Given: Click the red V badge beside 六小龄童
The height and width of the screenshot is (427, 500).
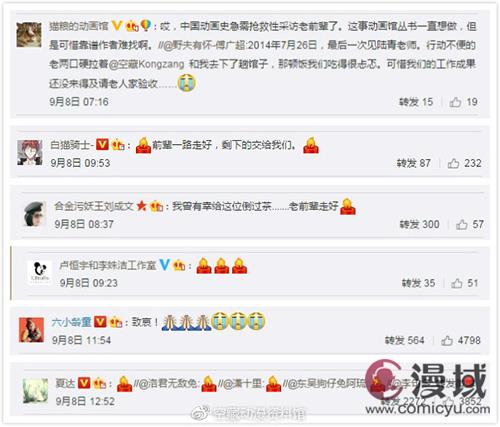Looking at the screenshot, I should tap(100, 322).
